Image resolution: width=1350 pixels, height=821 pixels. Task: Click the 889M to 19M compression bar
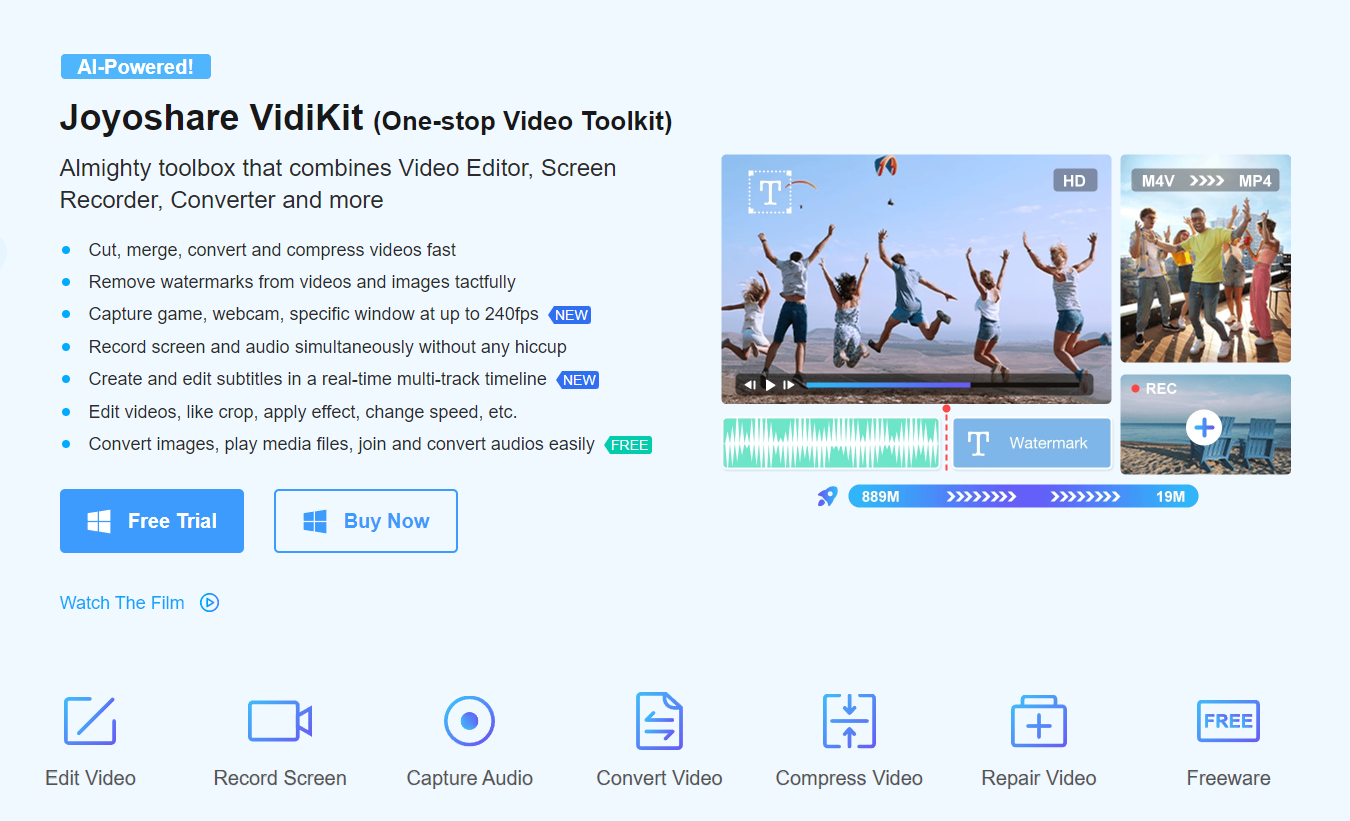point(1023,496)
